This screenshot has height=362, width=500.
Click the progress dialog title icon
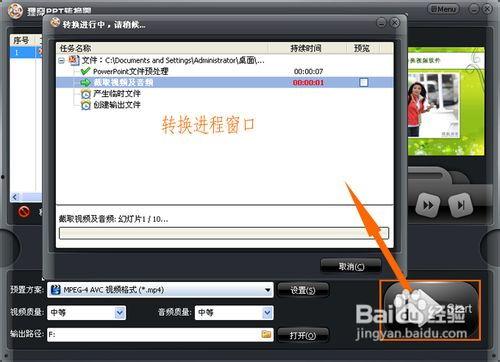(55, 23)
